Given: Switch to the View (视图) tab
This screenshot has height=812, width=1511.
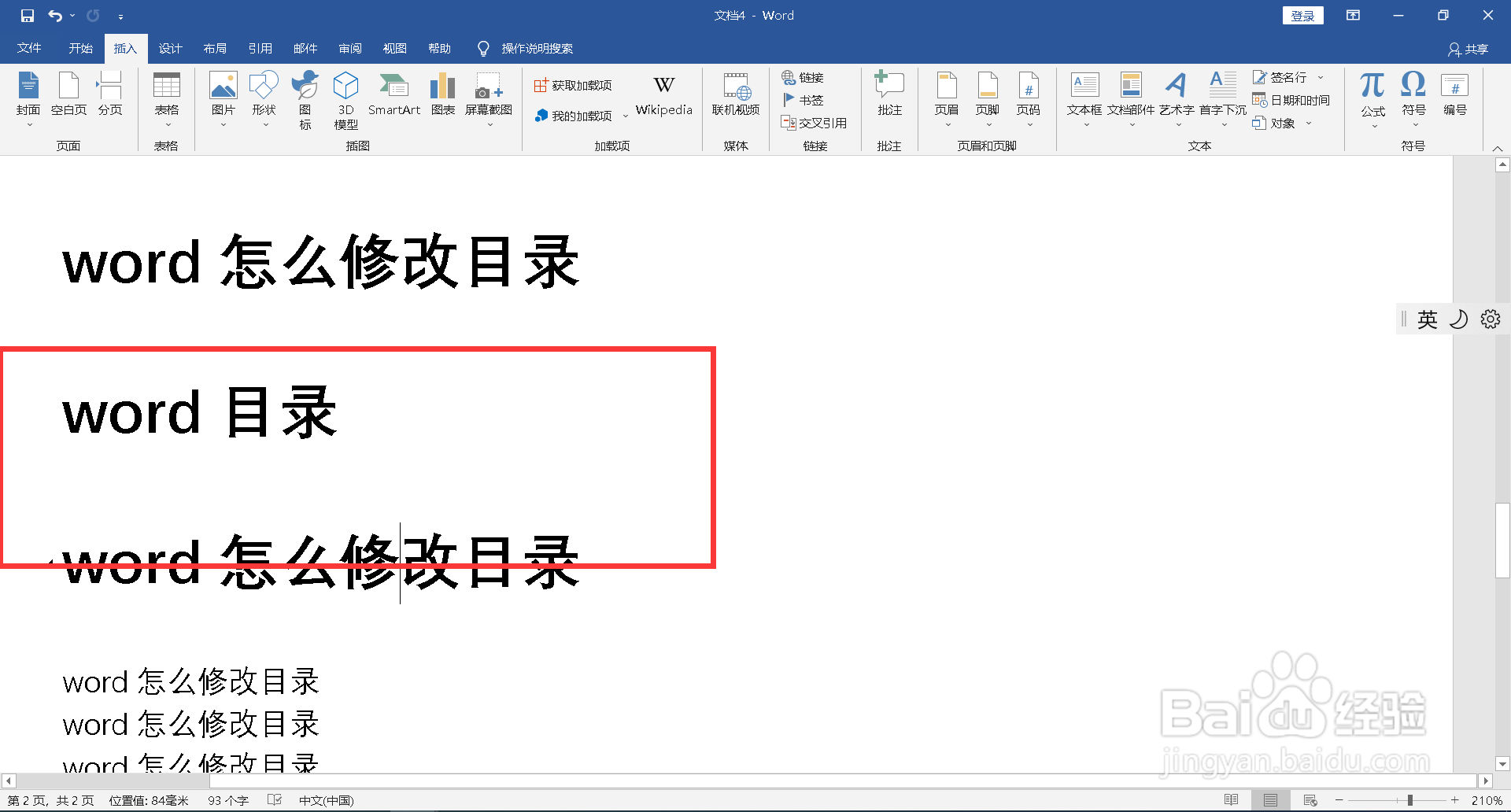Looking at the screenshot, I should tap(395, 48).
